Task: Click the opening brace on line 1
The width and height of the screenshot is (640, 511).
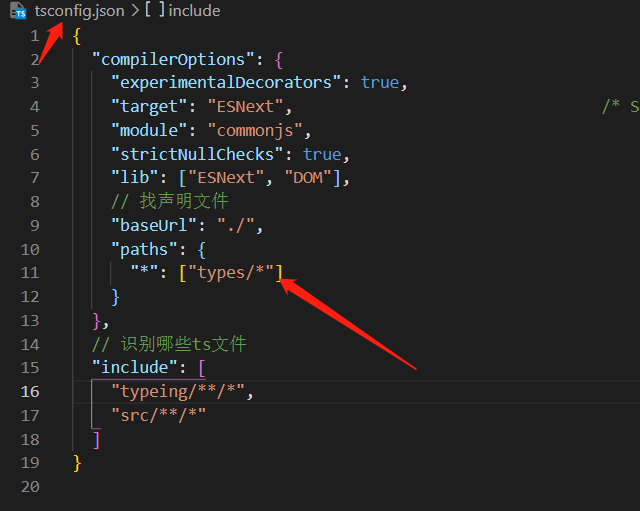Action: coord(77,36)
